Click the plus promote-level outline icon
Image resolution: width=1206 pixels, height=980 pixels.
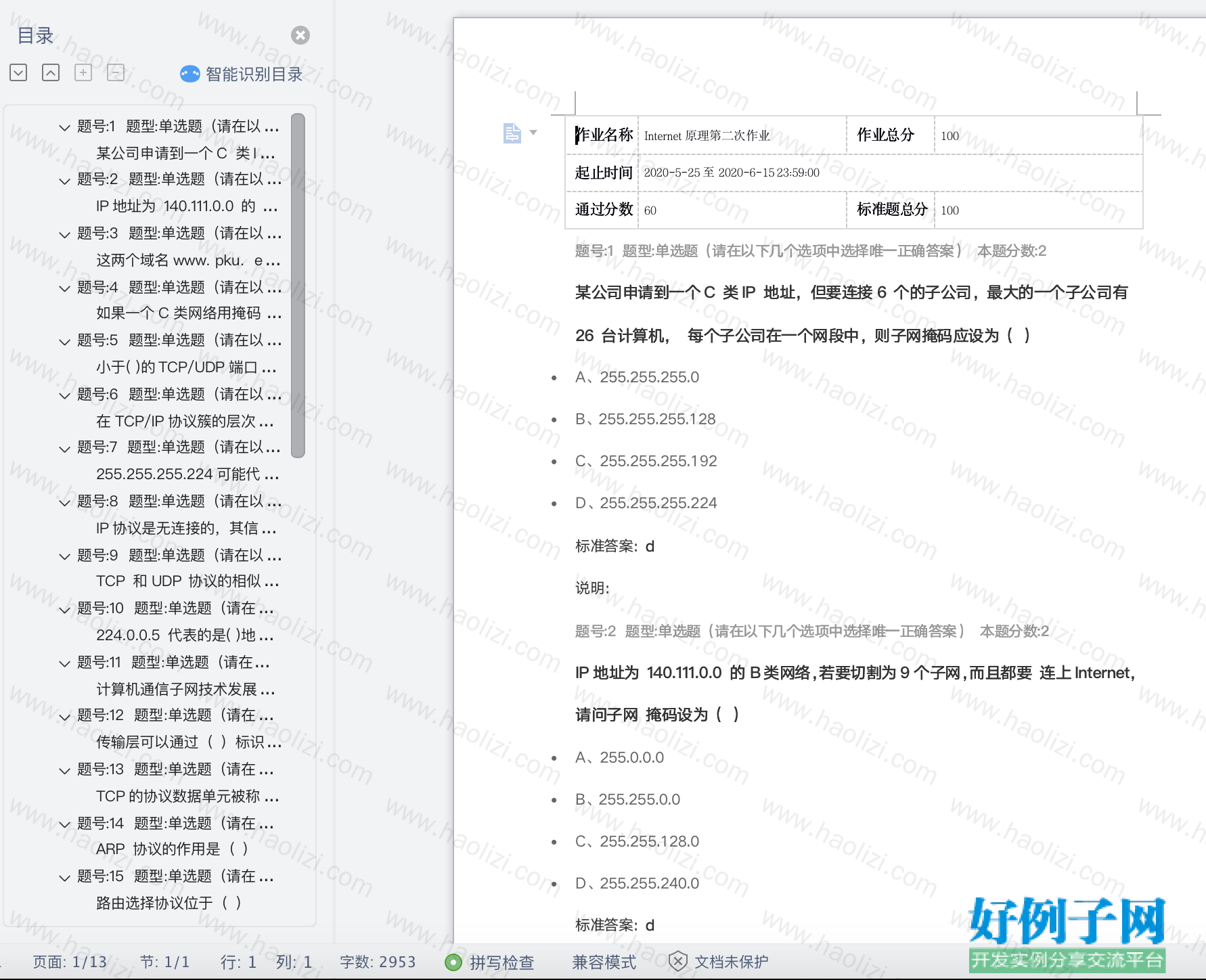pos(83,72)
